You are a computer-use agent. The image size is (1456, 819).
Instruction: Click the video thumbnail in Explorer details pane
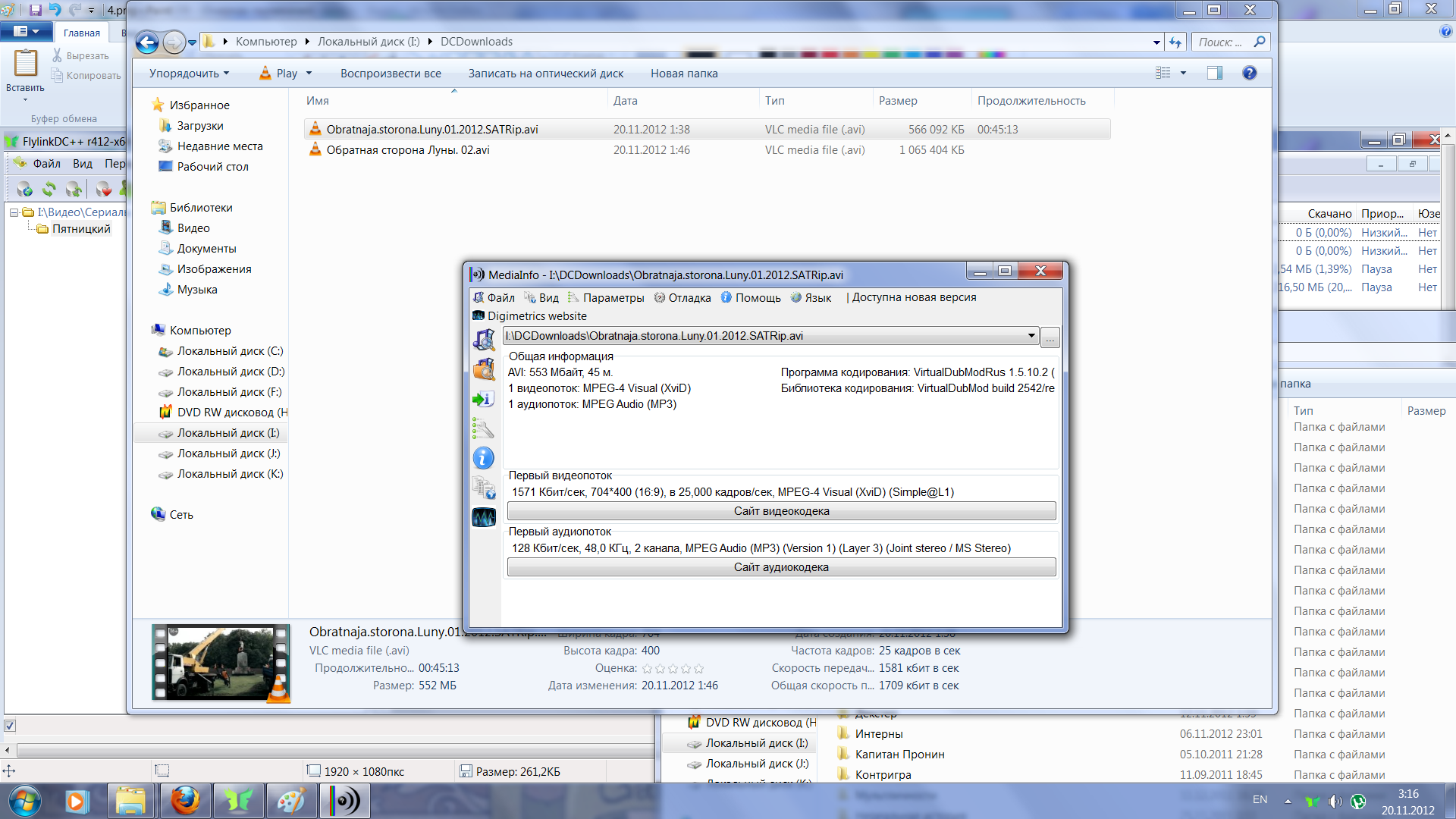click(x=221, y=662)
